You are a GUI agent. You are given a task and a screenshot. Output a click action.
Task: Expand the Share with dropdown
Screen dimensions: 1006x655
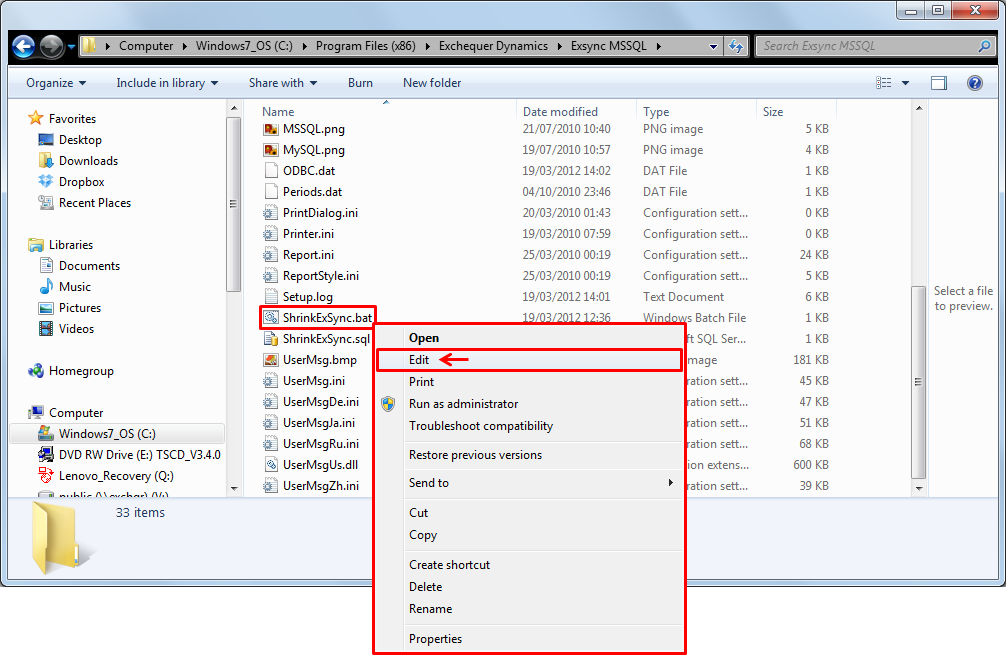pyautogui.click(x=283, y=83)
